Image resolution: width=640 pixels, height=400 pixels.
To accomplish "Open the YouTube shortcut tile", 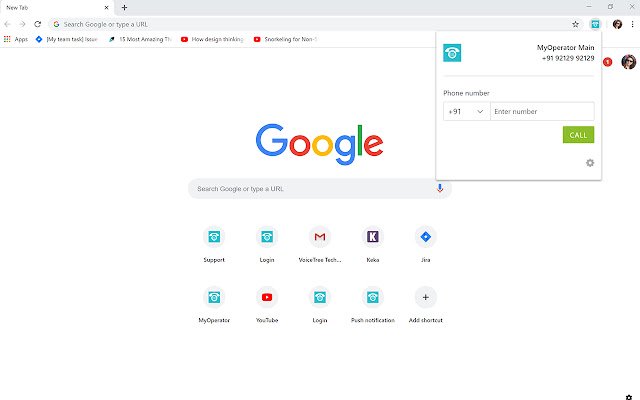I will [267, 304].
